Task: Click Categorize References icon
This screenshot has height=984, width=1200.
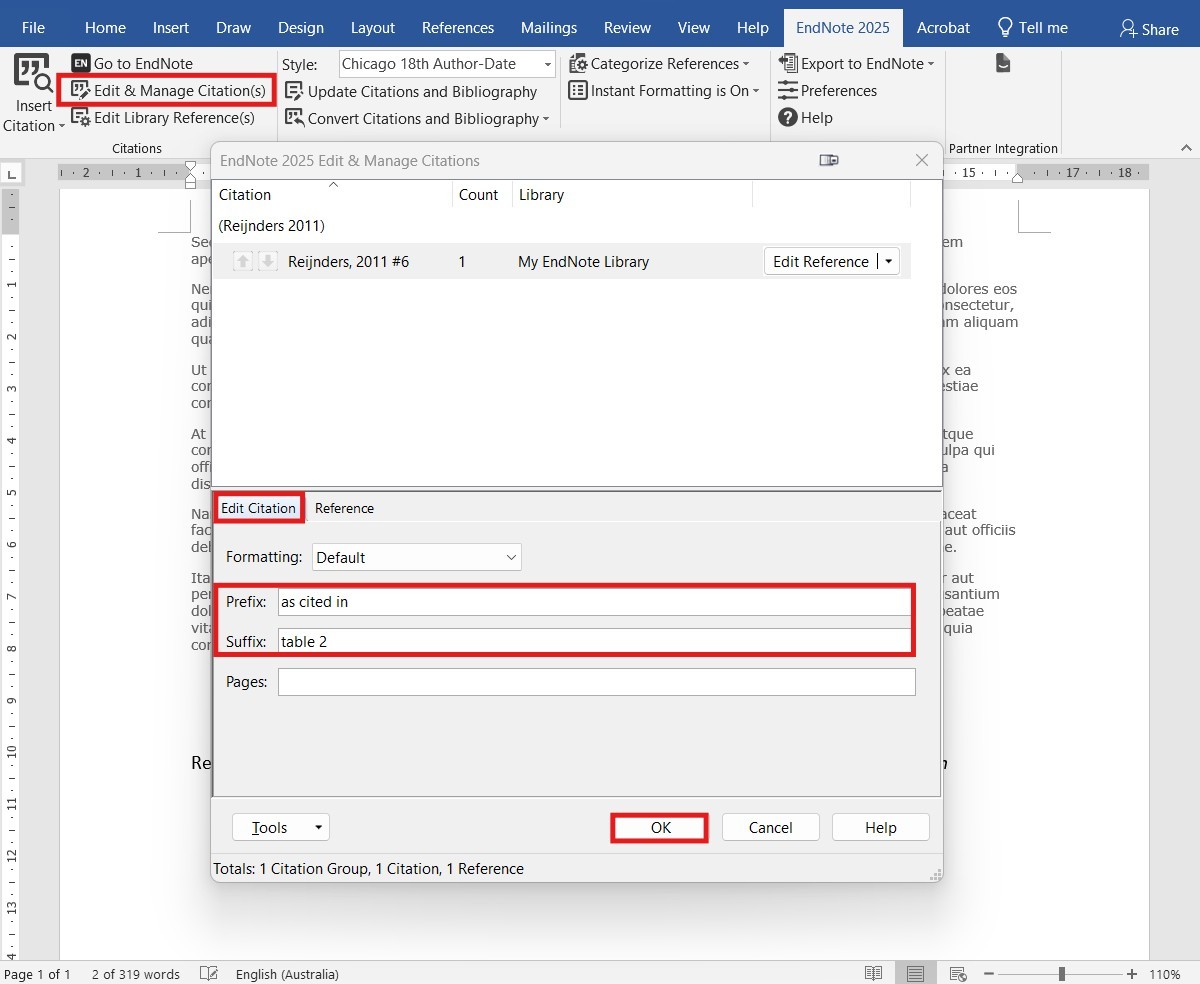Action: coord(578,64)
